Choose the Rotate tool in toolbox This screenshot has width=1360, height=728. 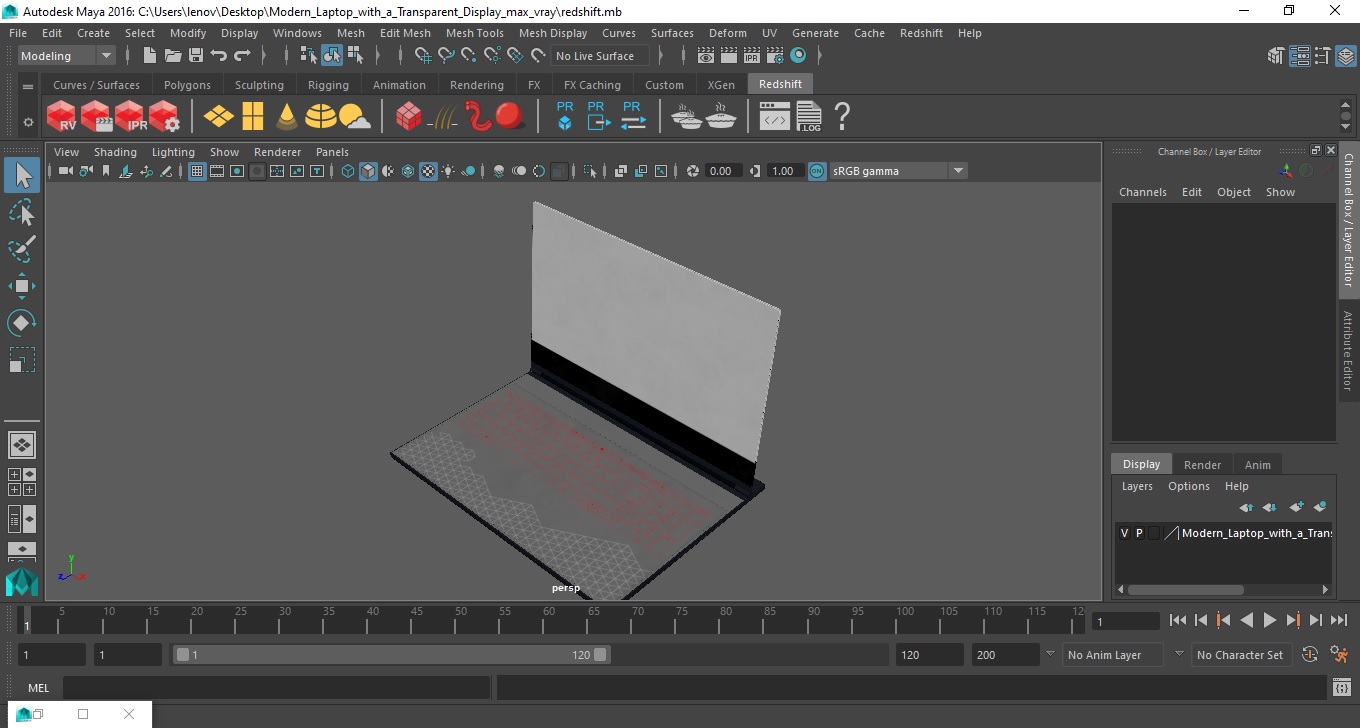(x=22, y=323)
